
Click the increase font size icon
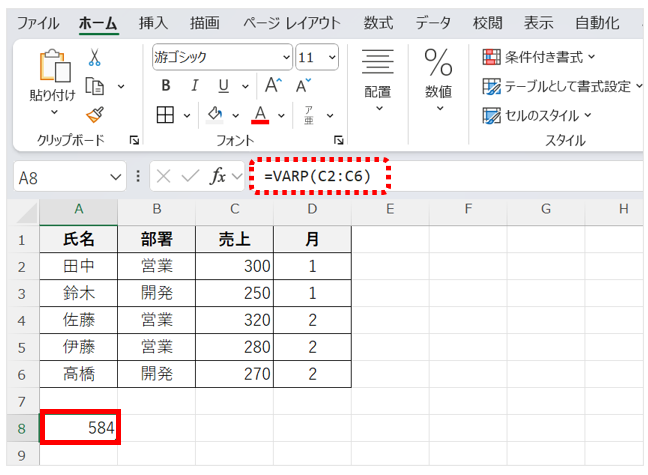click(273, 85)
